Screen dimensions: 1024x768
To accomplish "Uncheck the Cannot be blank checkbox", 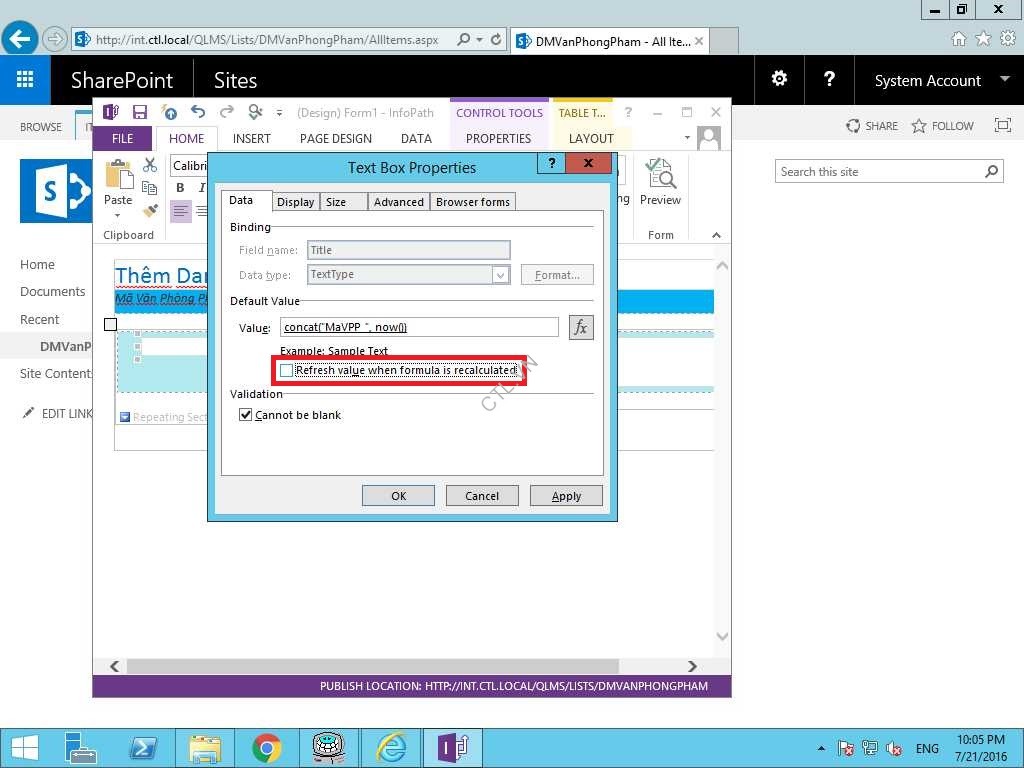I will coord(246,415).
